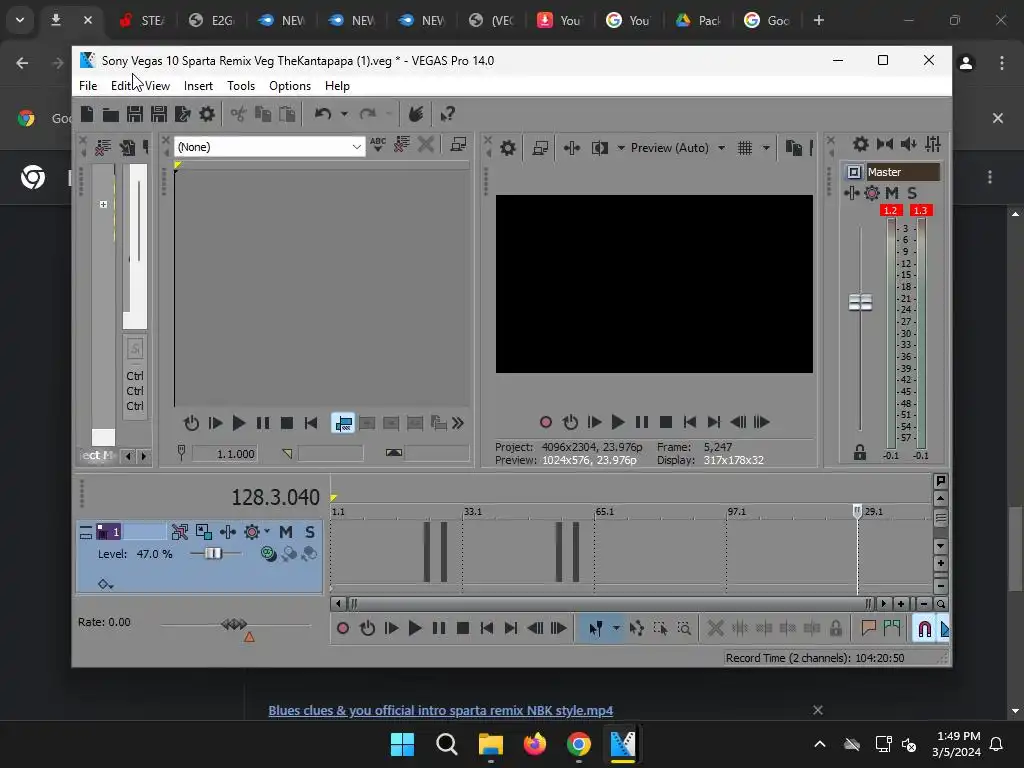Viewport: 1024px width, 768px height.
Task: Click the compositing mode icon on track 1
Action: 268,554
